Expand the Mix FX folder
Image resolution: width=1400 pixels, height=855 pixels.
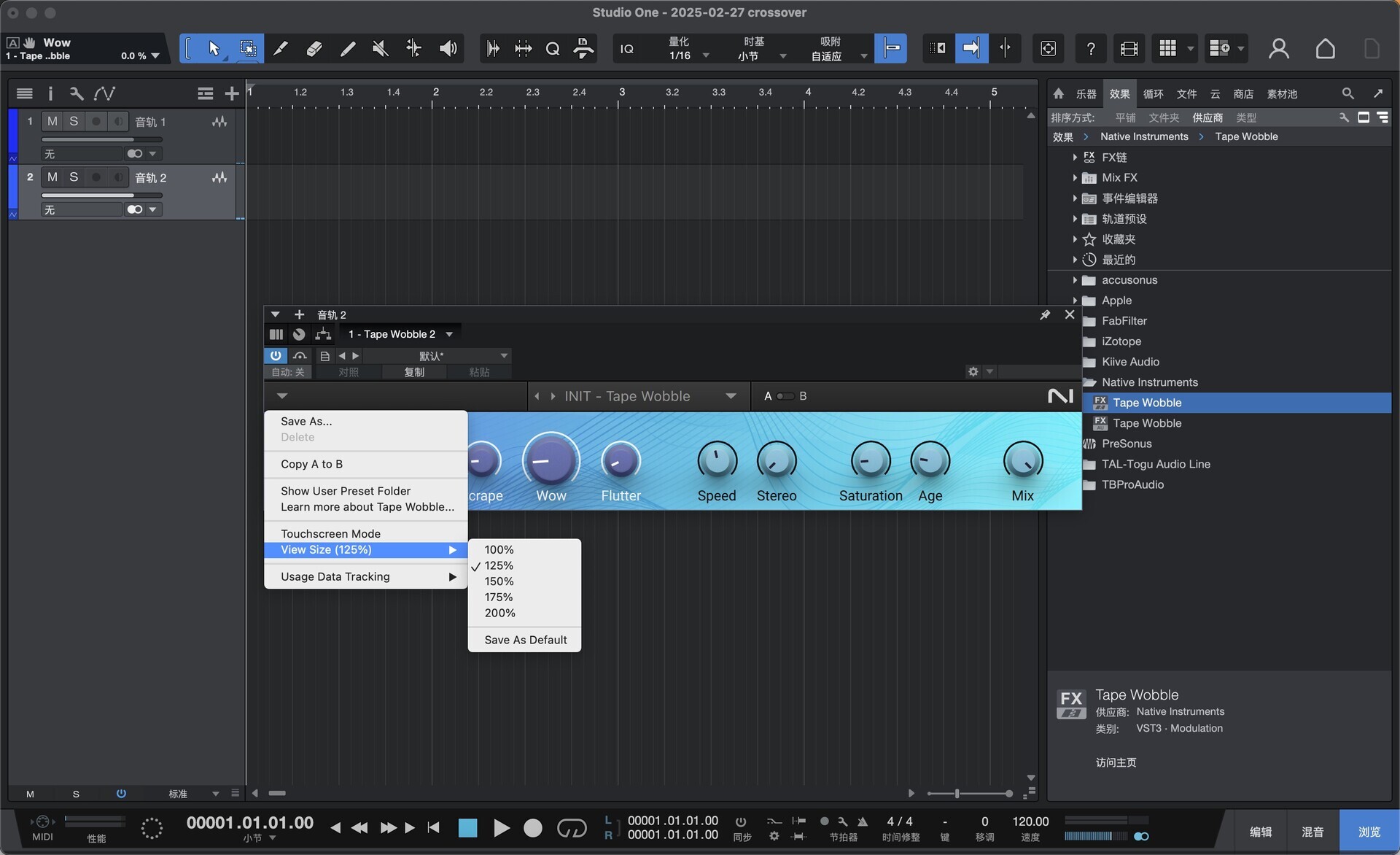coord(1075,177)
